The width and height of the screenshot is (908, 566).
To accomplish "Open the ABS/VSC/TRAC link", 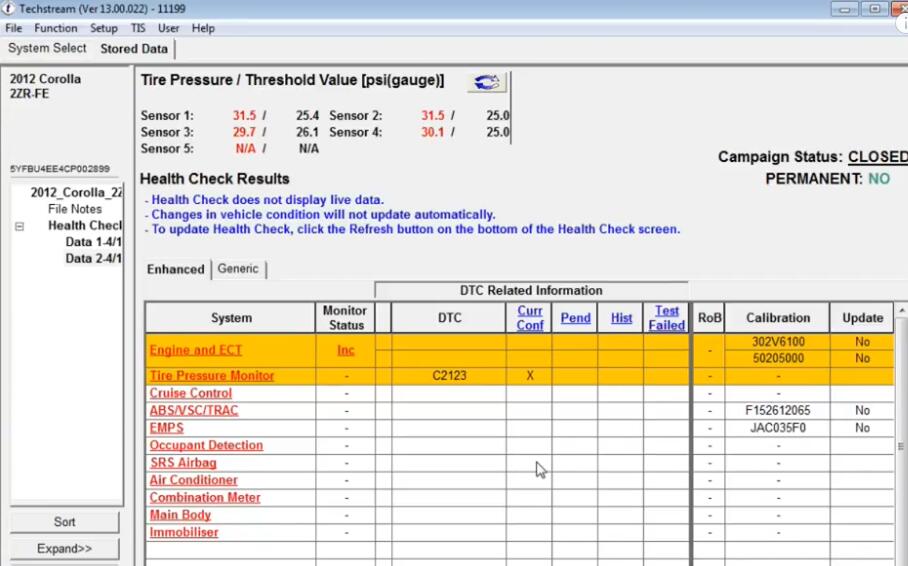I will pos(194,410).
